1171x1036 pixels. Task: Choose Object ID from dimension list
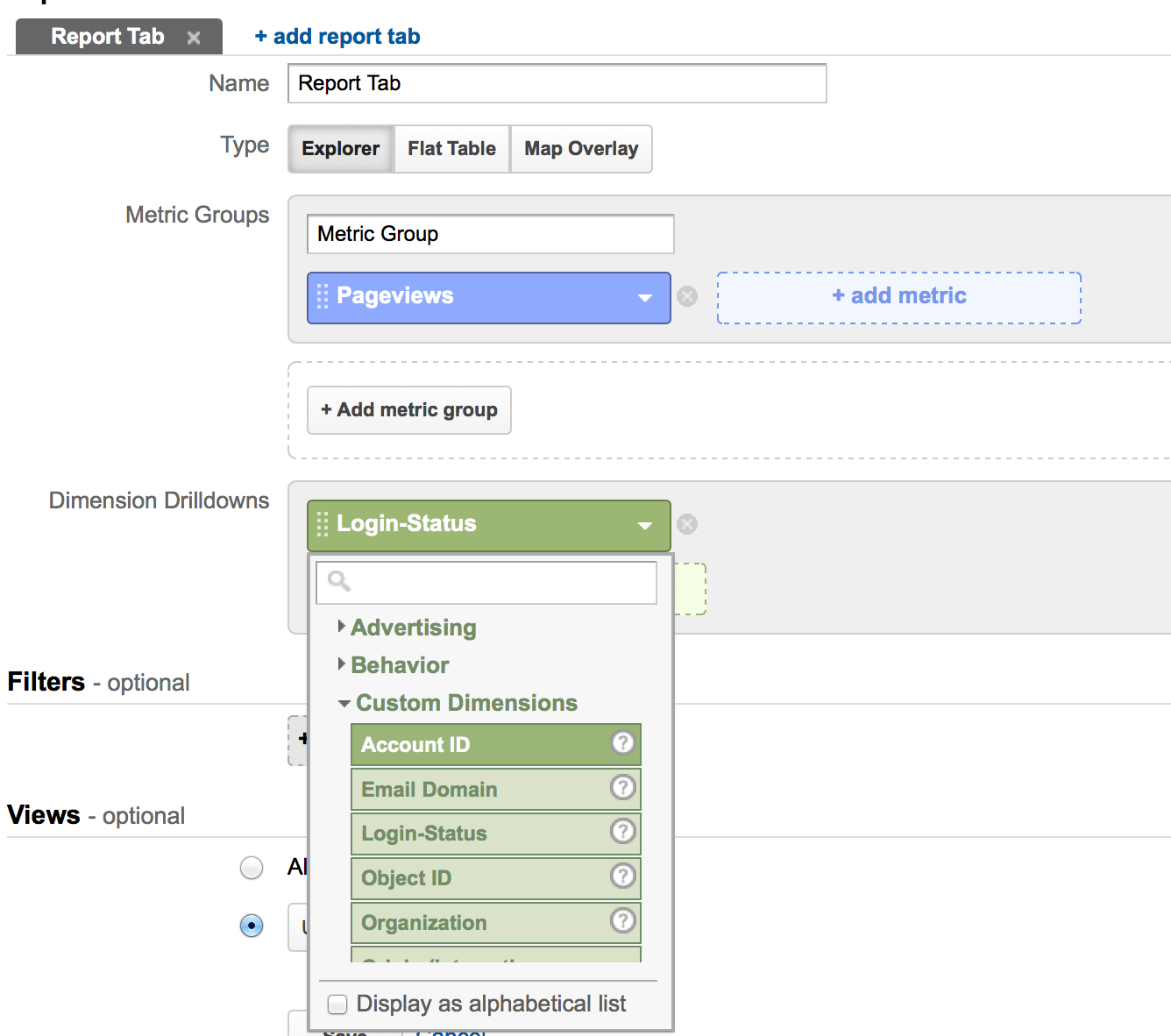(x=495, y=878)
